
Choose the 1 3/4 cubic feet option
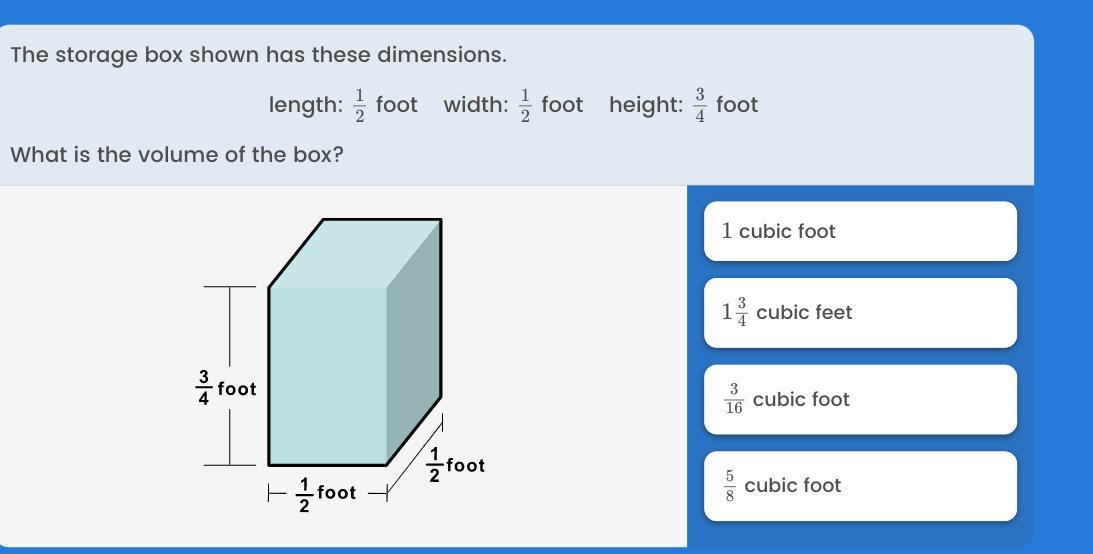860,312
